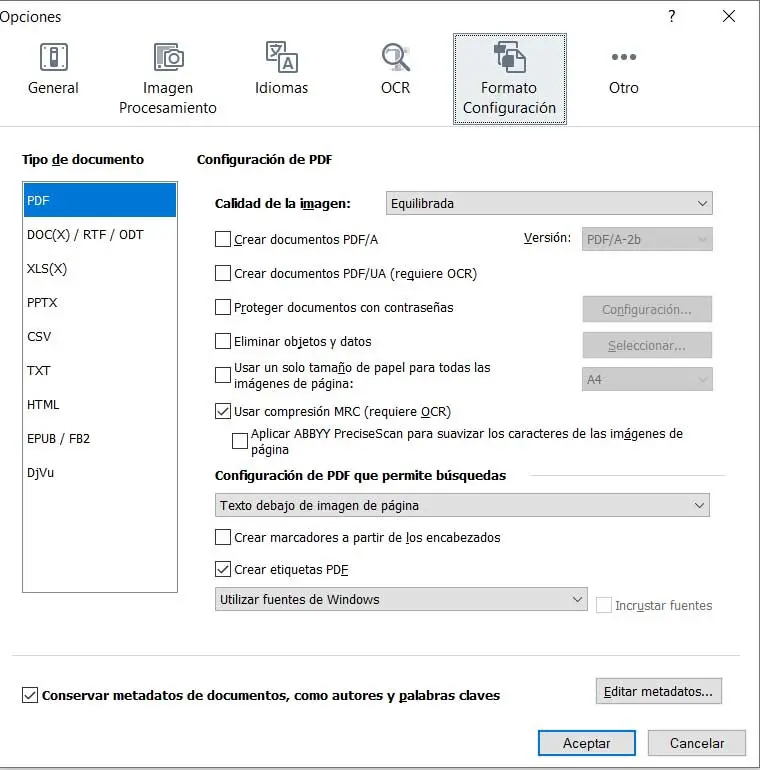
Task: Check Crear marcadores a partir de encabezados
Action: click(x=223, y=537)
